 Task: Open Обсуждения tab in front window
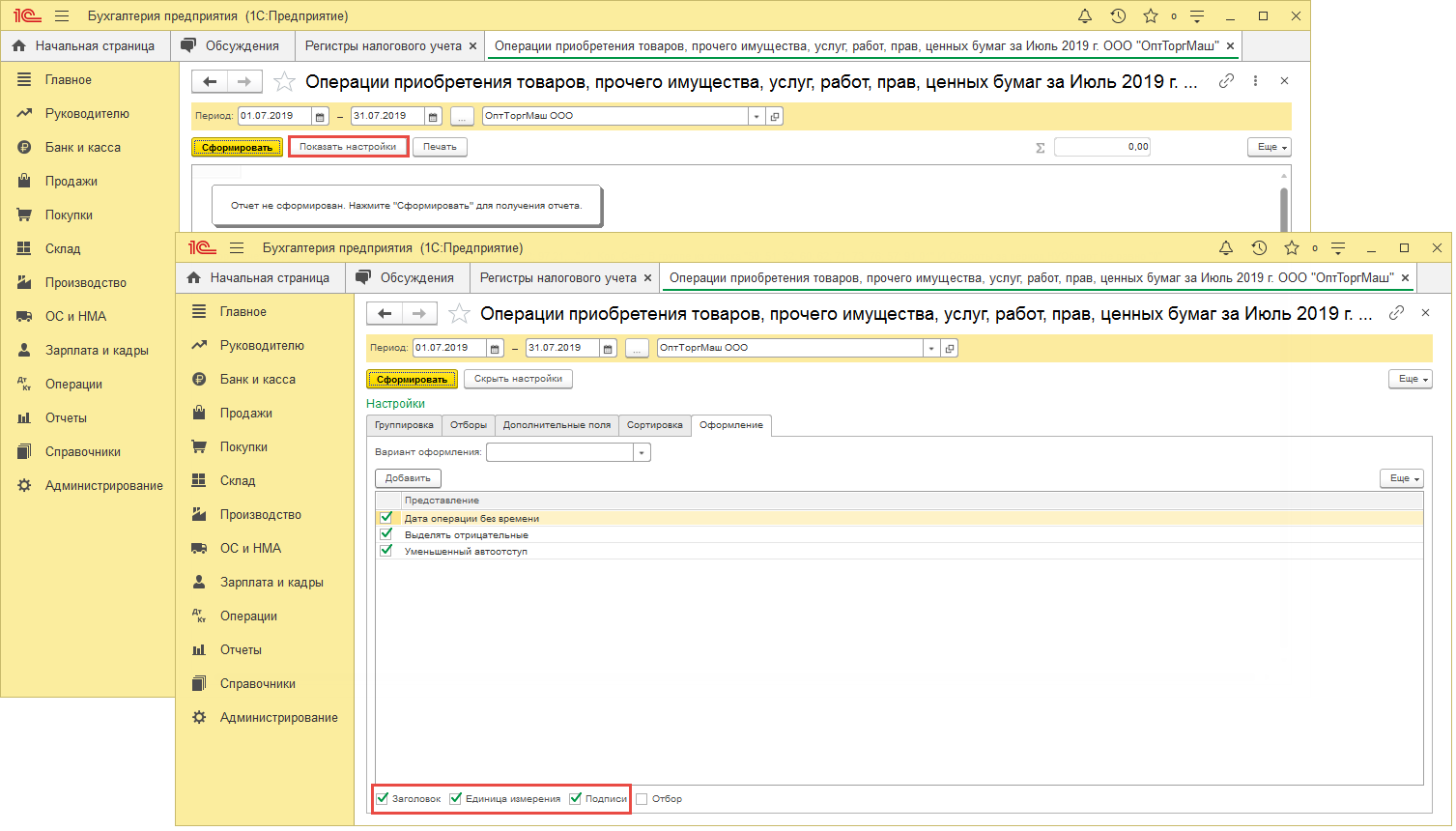[x=406, y=277]
